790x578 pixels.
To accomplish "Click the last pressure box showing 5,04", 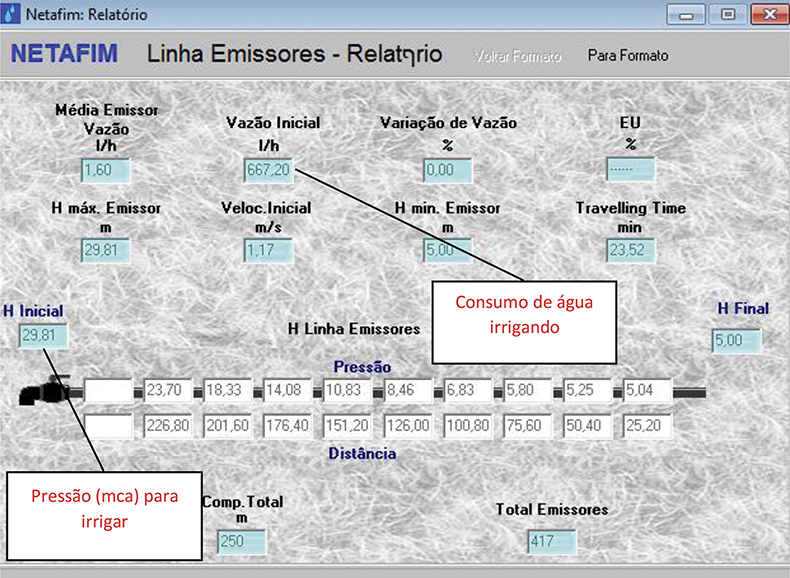I will (x=648, y=391).
